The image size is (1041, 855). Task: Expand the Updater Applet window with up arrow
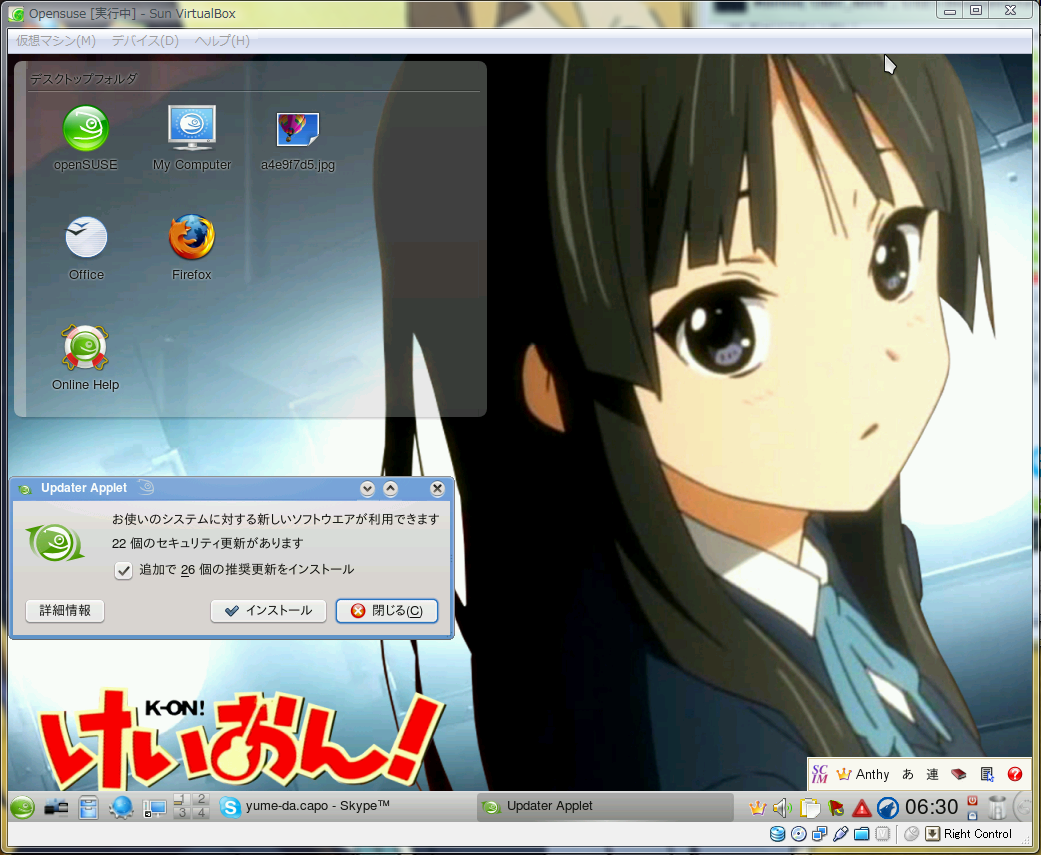pyautogui.click(x=390, y=489)
